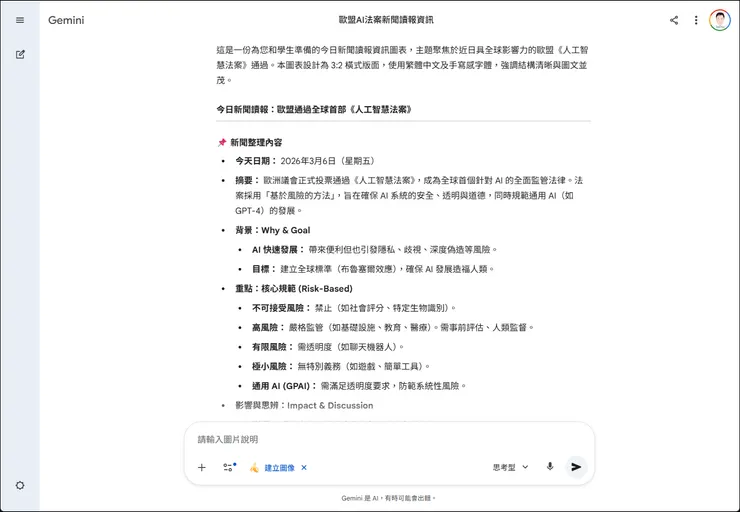Activate microphone voice input
Screen dimensions: 740x512
coord(550,467)
